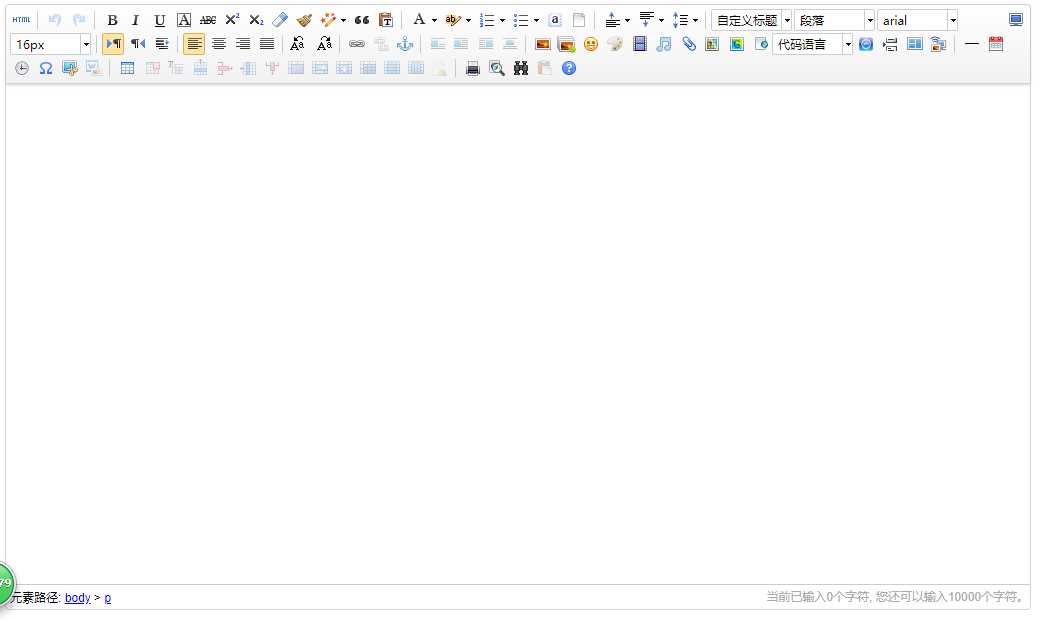The height and width of the screenshot is (620, 1040).
Task: Open the 段落 paragraph format dropdown
Action: coord(834,21)
